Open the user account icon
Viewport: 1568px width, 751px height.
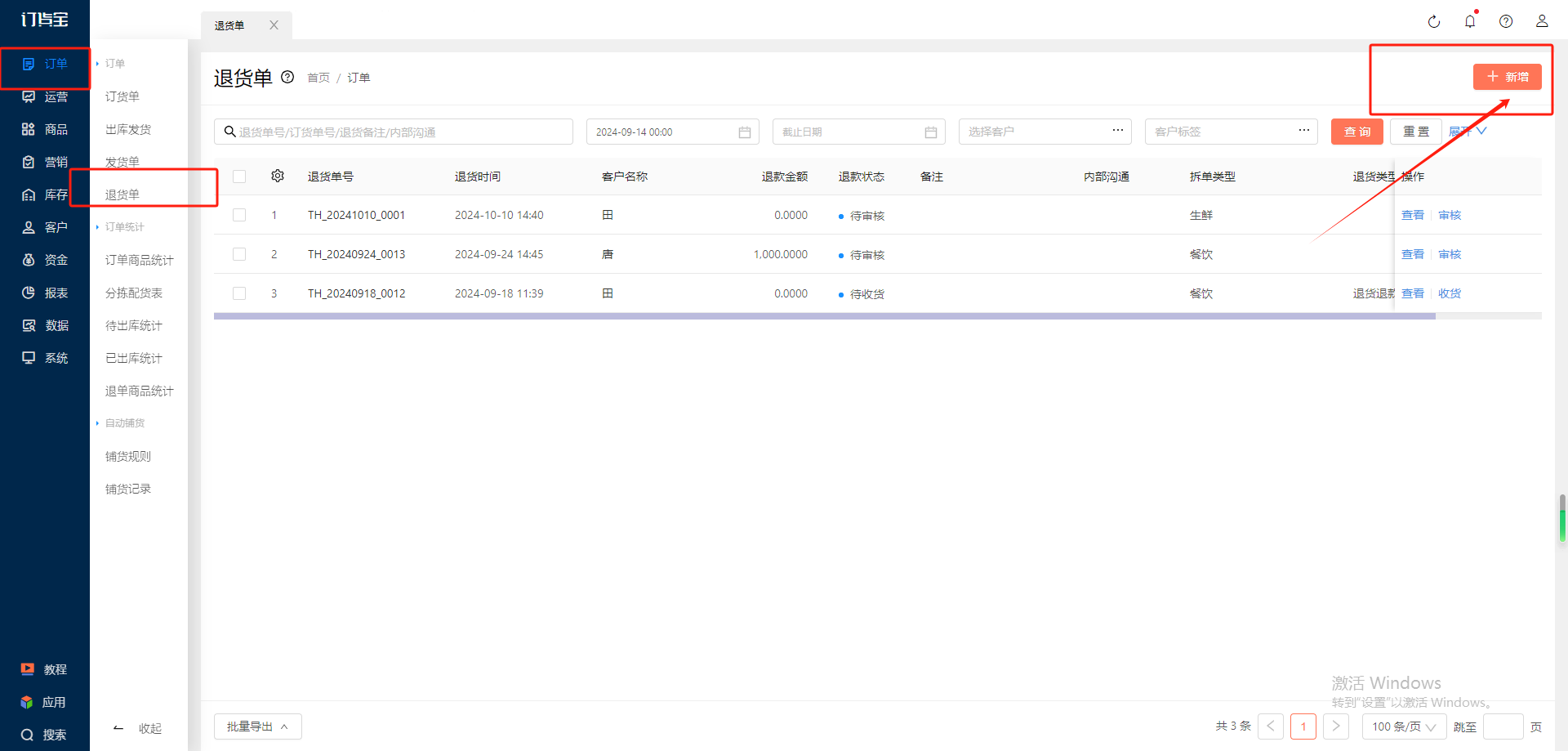point(1542,21)
